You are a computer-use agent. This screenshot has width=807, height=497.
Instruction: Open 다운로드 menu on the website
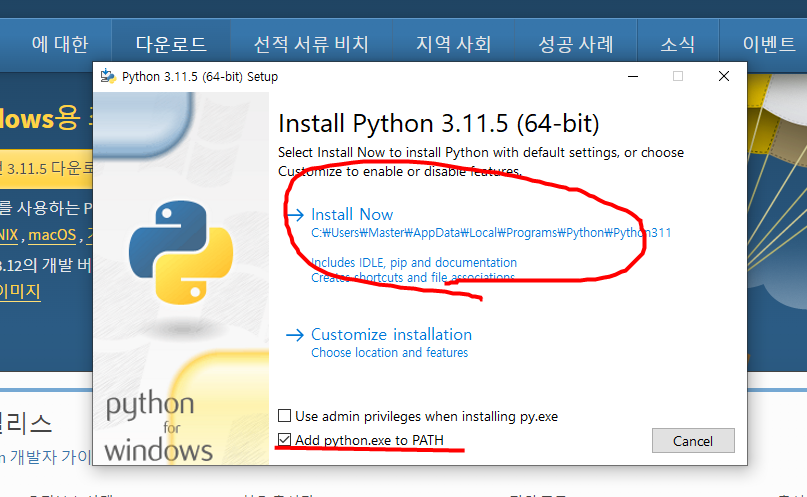[171, 44]
